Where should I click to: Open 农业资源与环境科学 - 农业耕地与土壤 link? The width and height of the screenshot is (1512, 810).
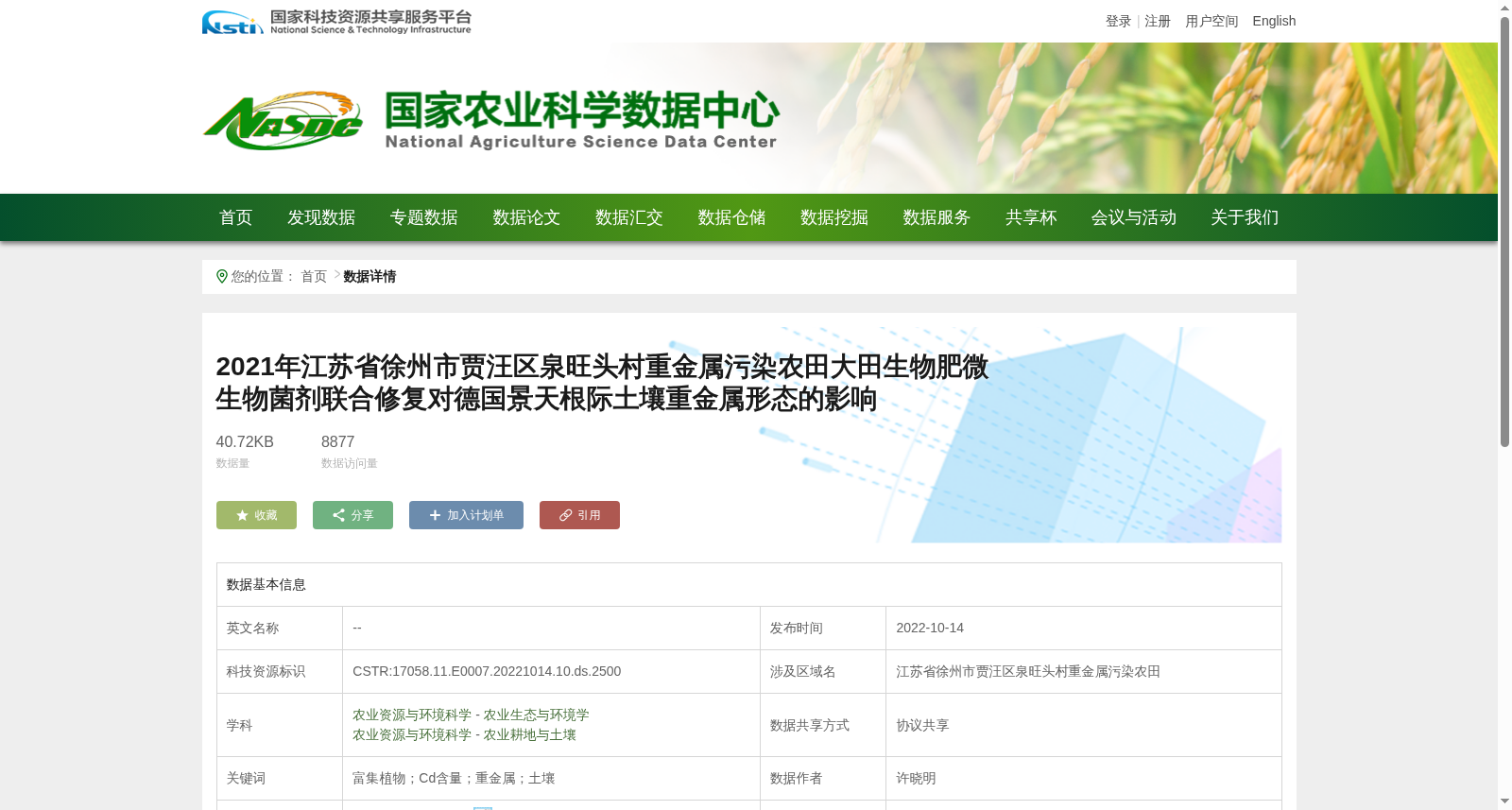coord(464,735)
